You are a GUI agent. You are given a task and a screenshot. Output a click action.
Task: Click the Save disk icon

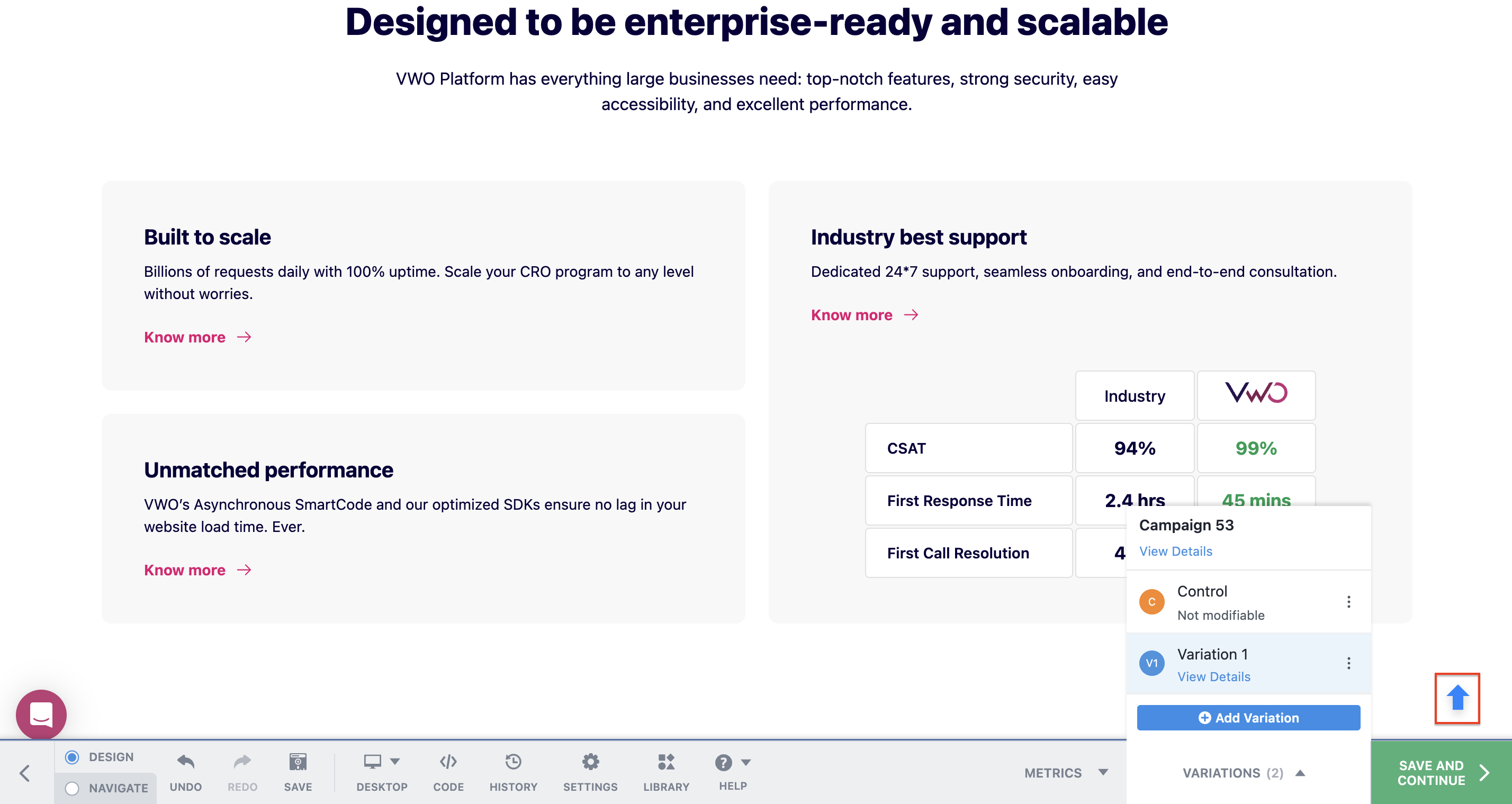(298, 762)
